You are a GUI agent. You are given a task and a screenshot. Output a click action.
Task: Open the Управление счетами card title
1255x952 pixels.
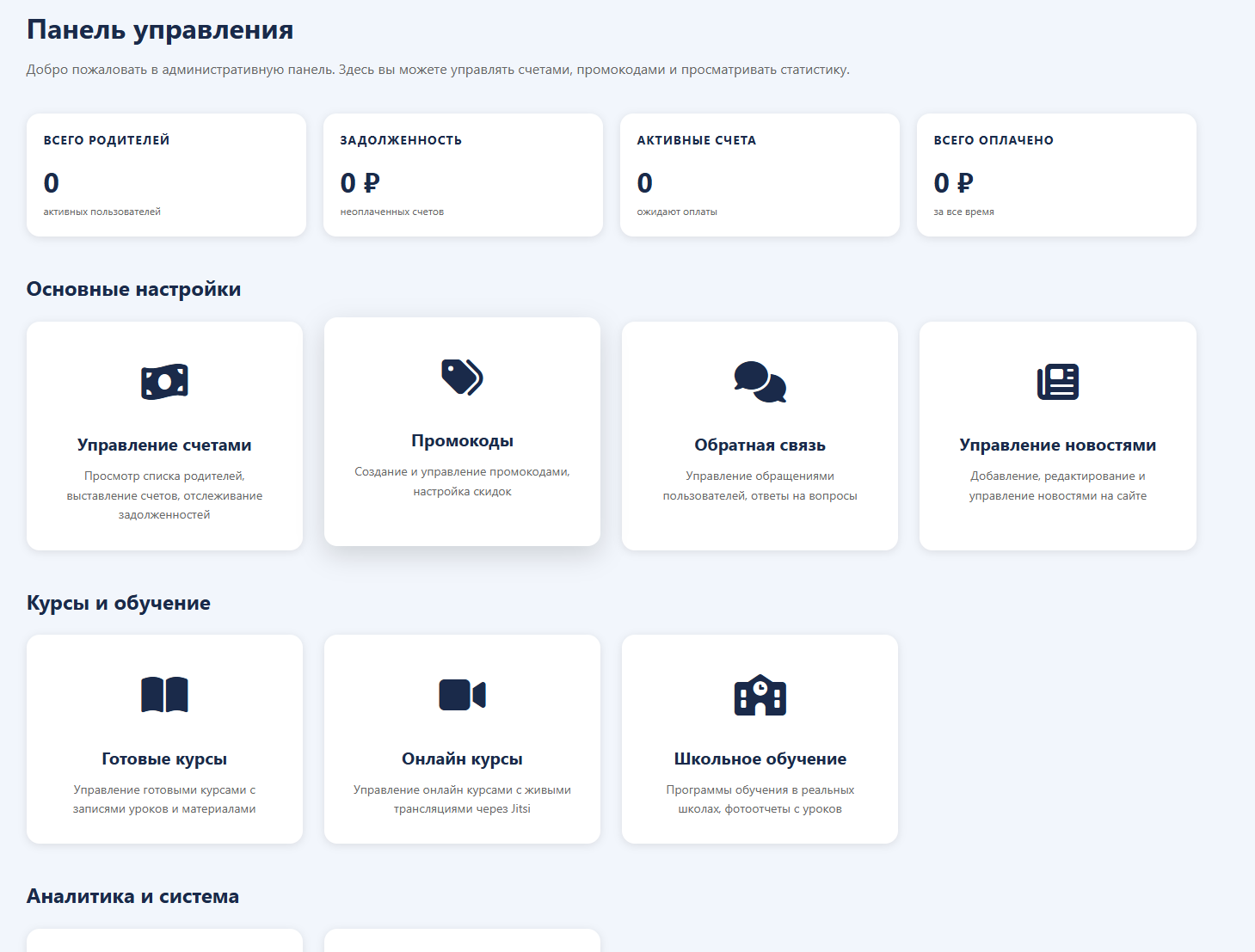164,445
